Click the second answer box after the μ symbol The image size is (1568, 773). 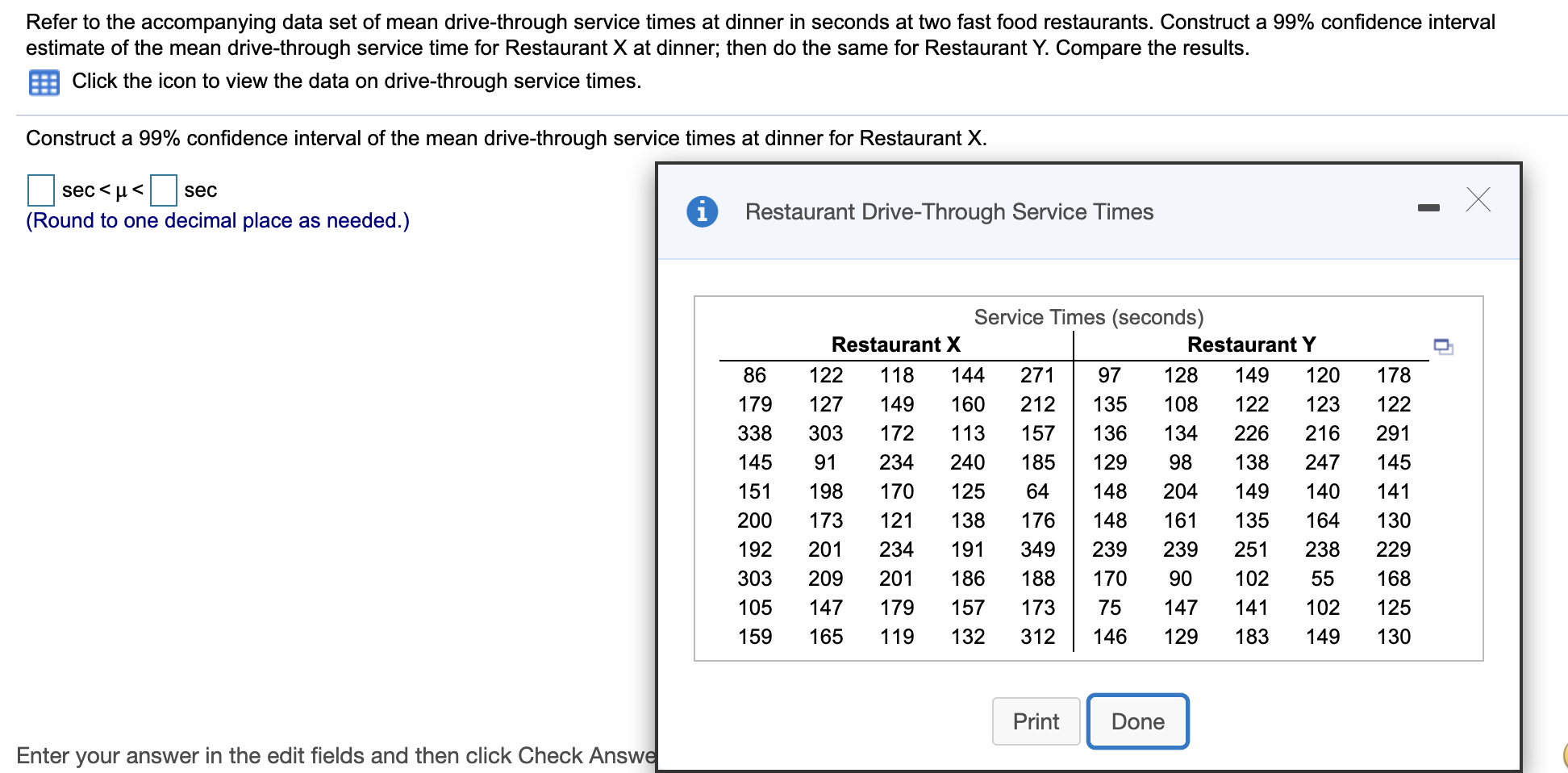click(x=163, y=190)
